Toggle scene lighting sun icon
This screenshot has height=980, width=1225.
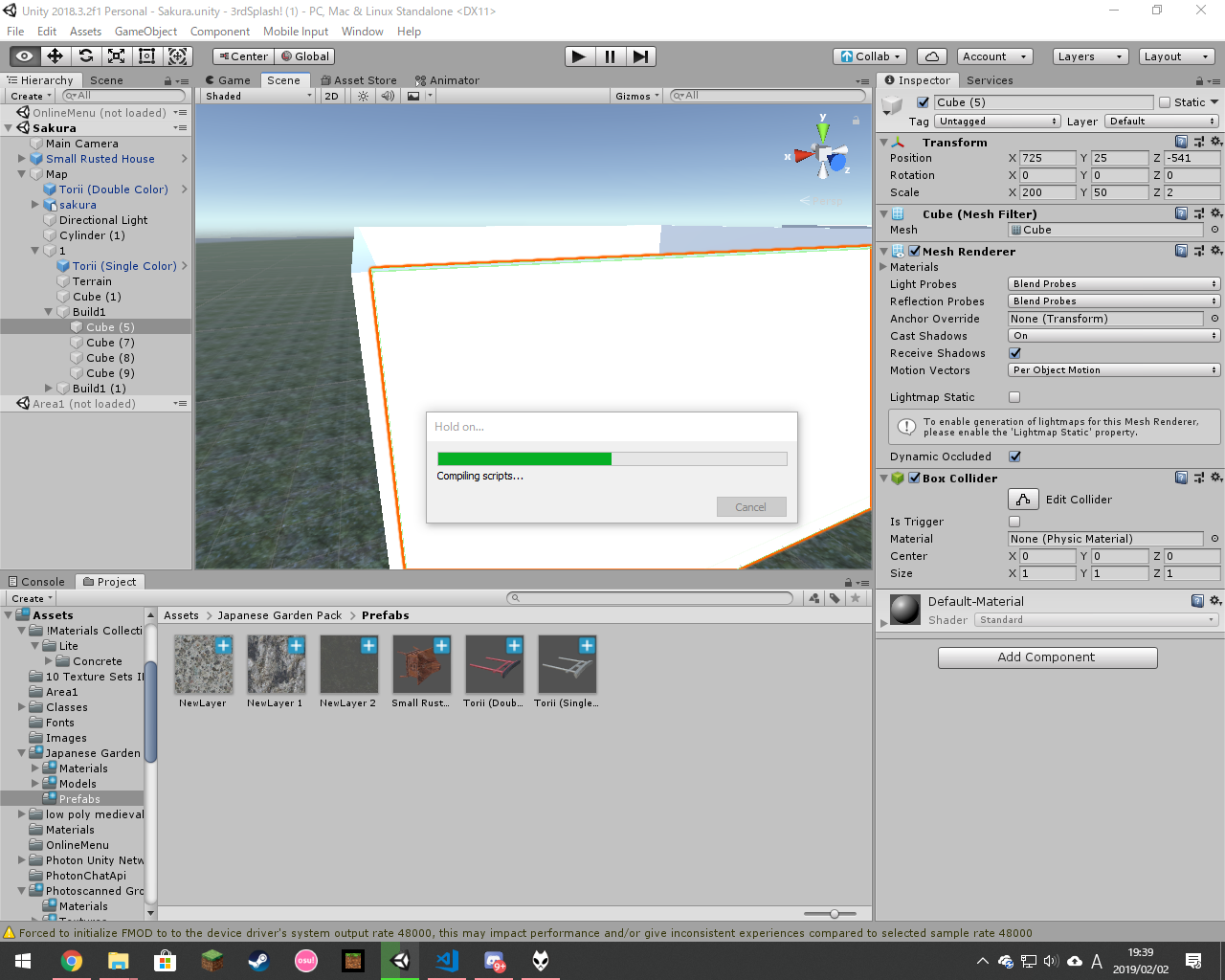coord(363,96)
